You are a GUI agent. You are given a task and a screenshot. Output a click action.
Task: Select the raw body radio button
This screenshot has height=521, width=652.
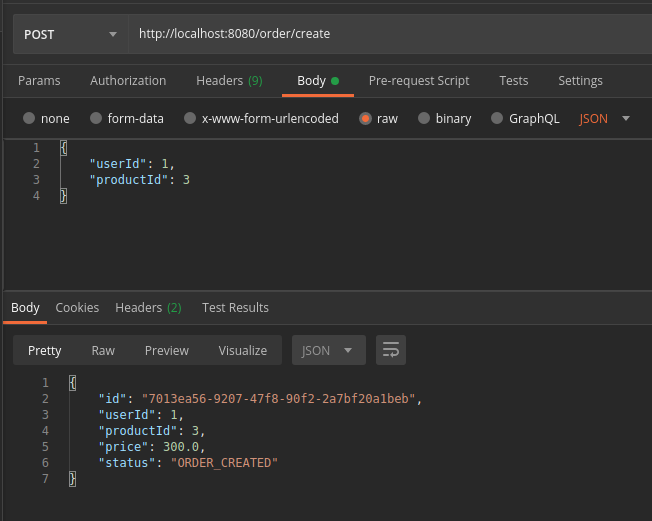[365, 118]
